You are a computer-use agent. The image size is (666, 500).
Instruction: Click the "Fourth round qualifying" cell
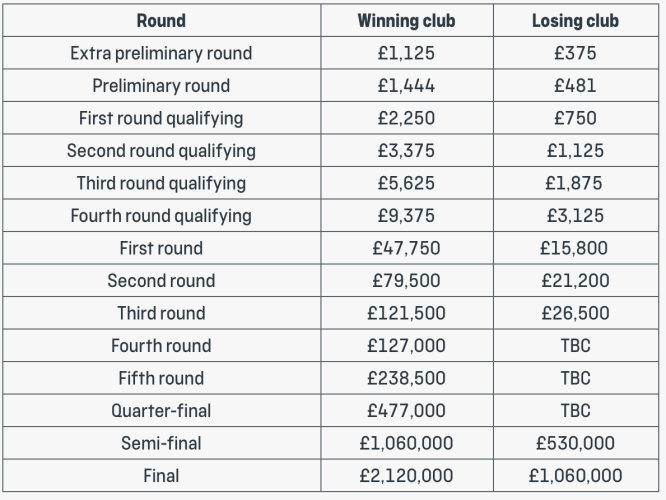(161, 216)
